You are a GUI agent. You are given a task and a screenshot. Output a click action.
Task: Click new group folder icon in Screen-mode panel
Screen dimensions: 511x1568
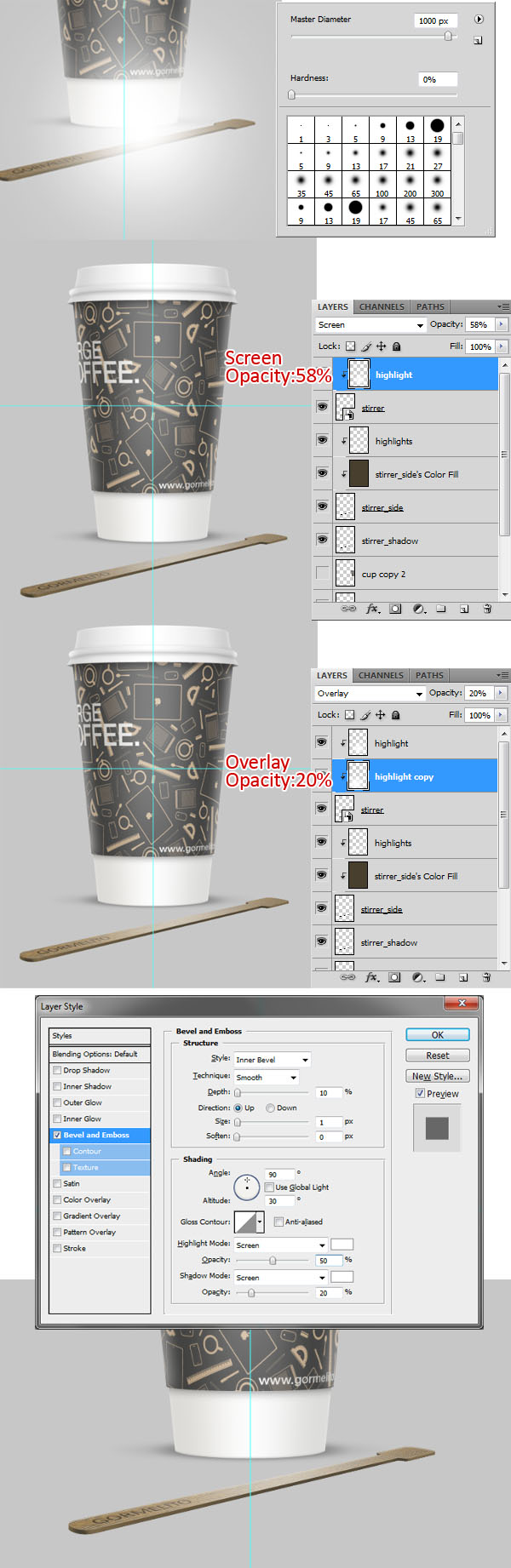(x=441, y=609)
